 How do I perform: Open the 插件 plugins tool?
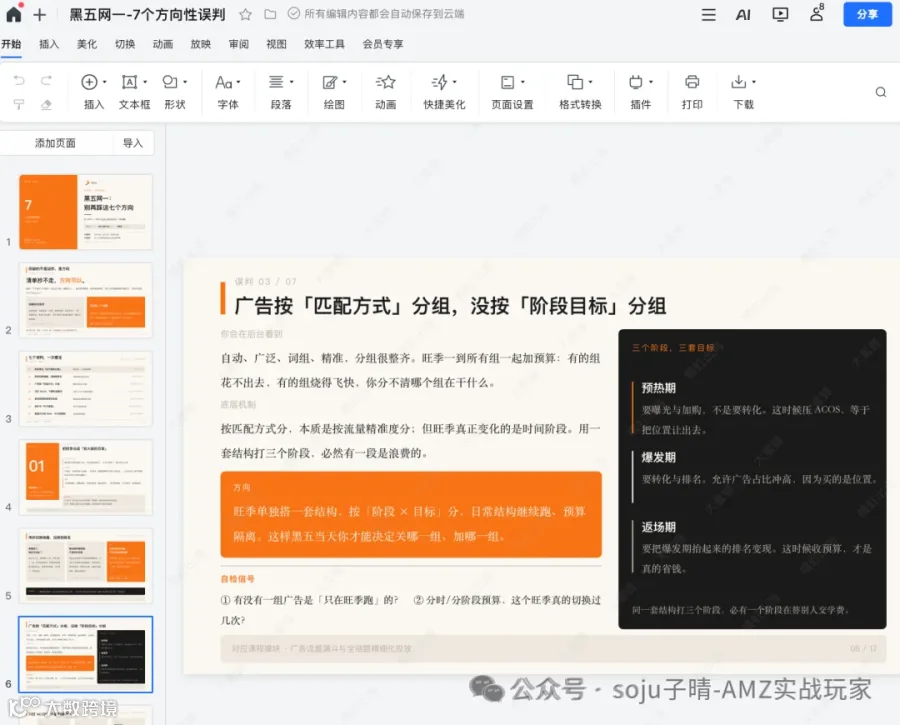click(640, 92)
